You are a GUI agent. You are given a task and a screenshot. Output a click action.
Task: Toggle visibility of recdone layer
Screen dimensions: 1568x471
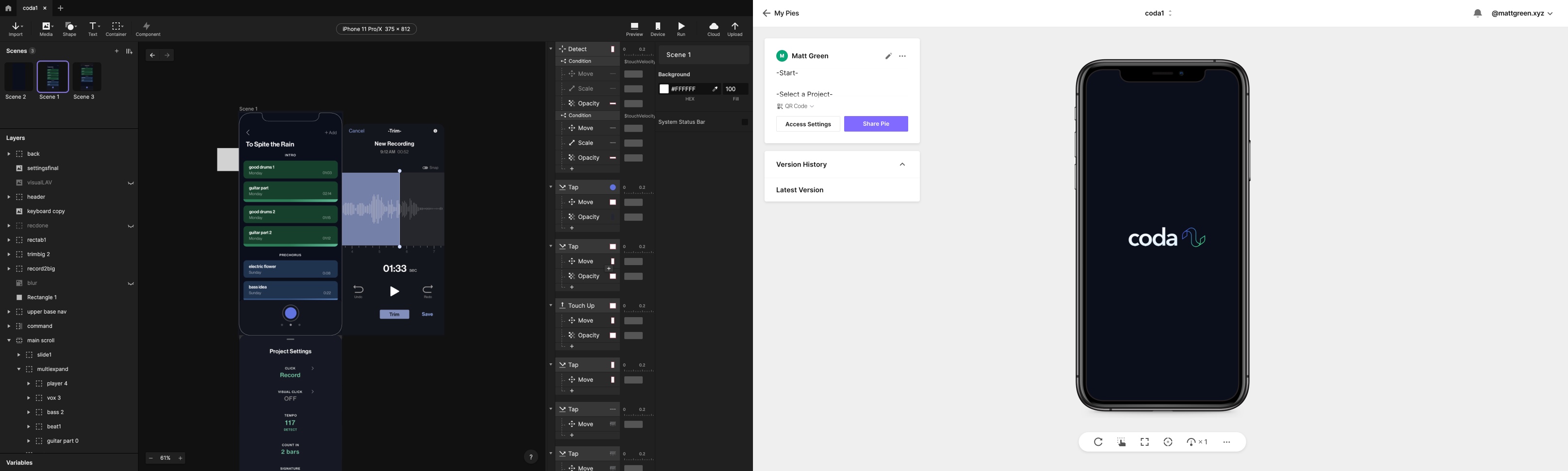[x=131, y=226]
